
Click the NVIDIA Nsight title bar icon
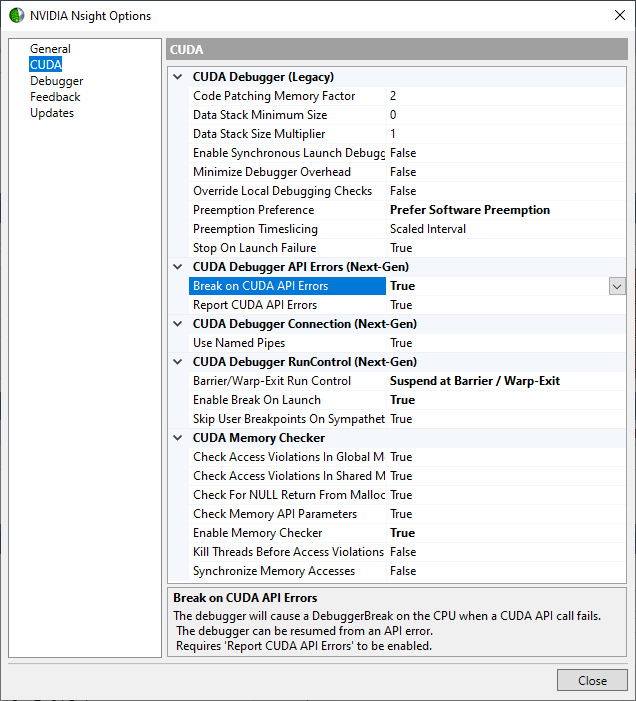tap(16, 15)
